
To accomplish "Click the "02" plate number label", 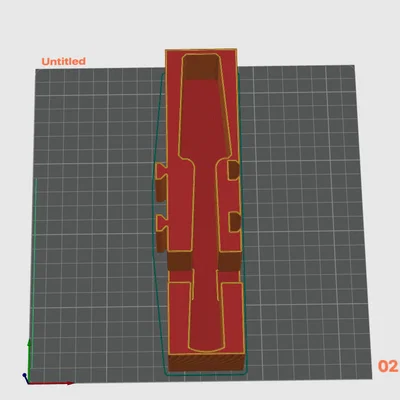I will (388, 366).
